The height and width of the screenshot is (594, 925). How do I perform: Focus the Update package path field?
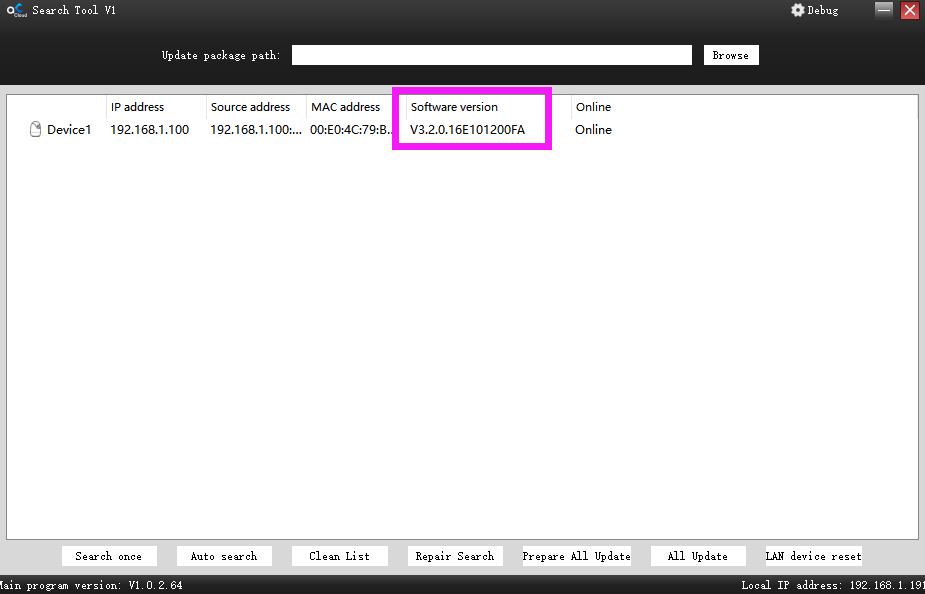(491, 55)
